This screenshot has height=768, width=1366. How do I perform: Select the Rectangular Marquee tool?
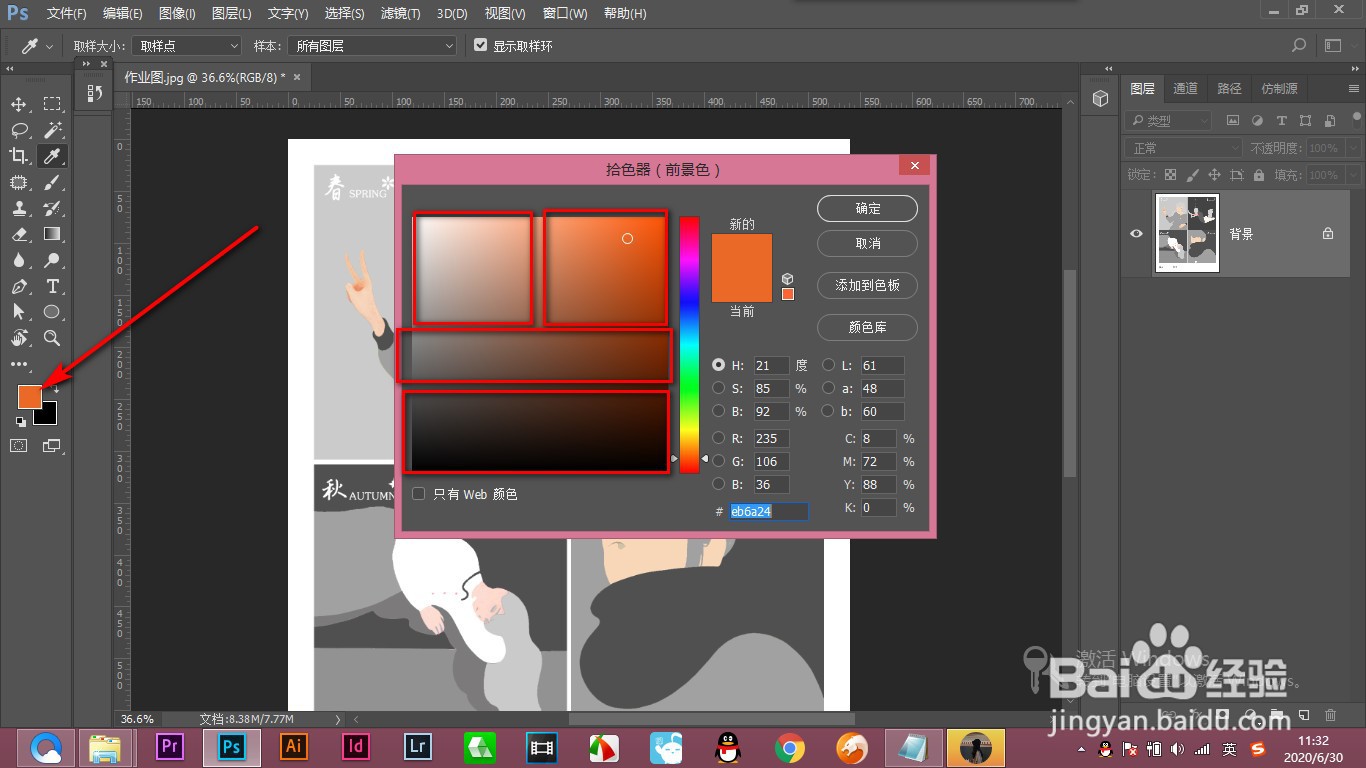[52, 104]
